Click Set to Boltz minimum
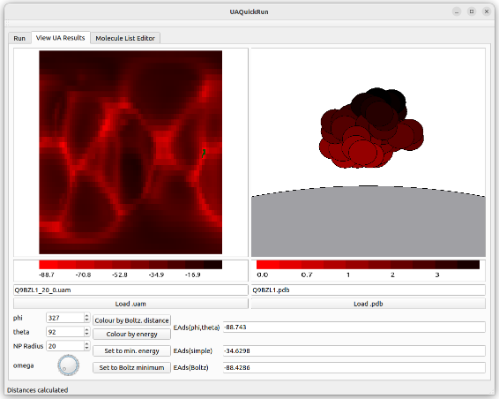 [x=132, y=367]
